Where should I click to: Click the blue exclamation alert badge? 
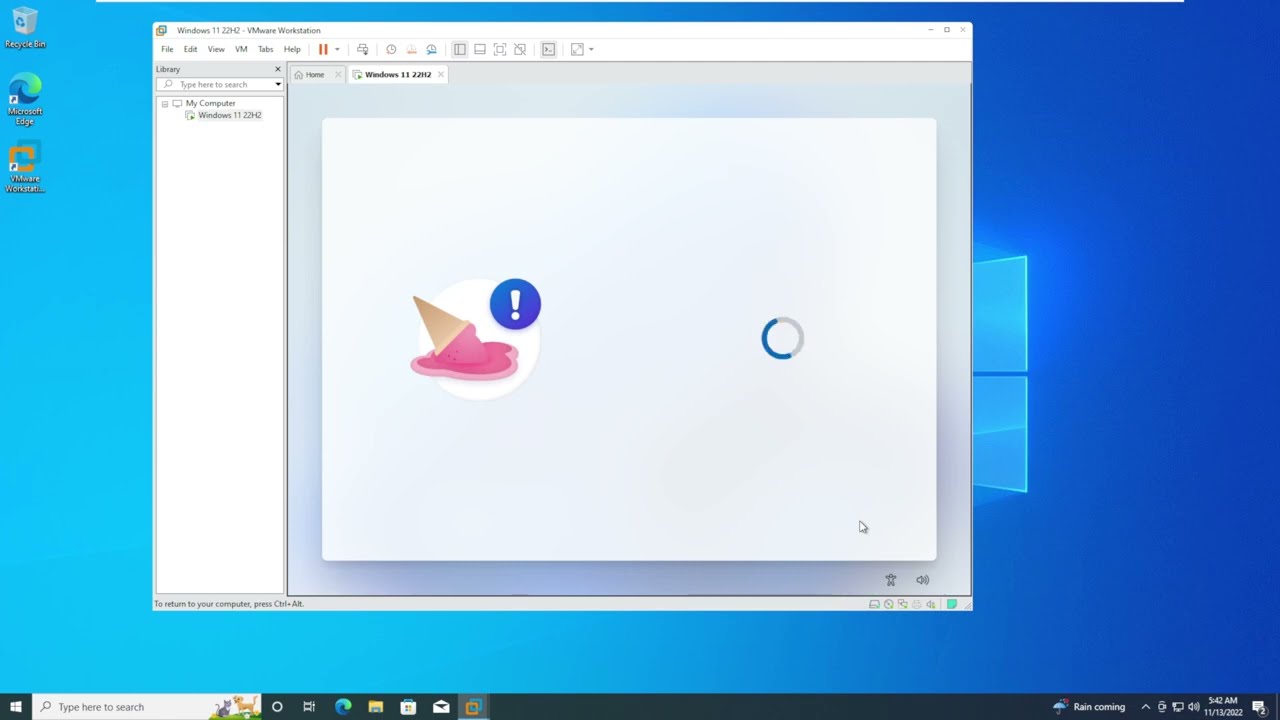[x=515, y=304]
